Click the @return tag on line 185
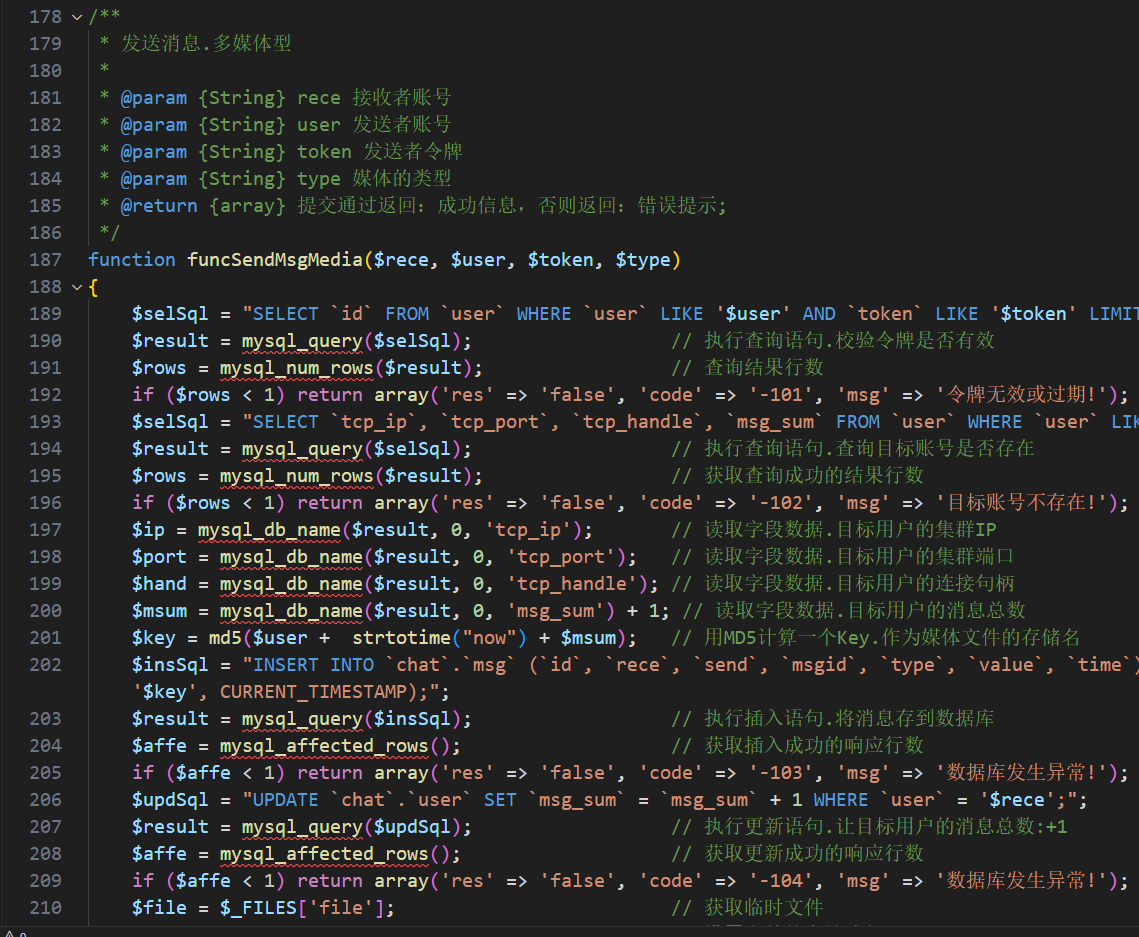 pos(159,206)
